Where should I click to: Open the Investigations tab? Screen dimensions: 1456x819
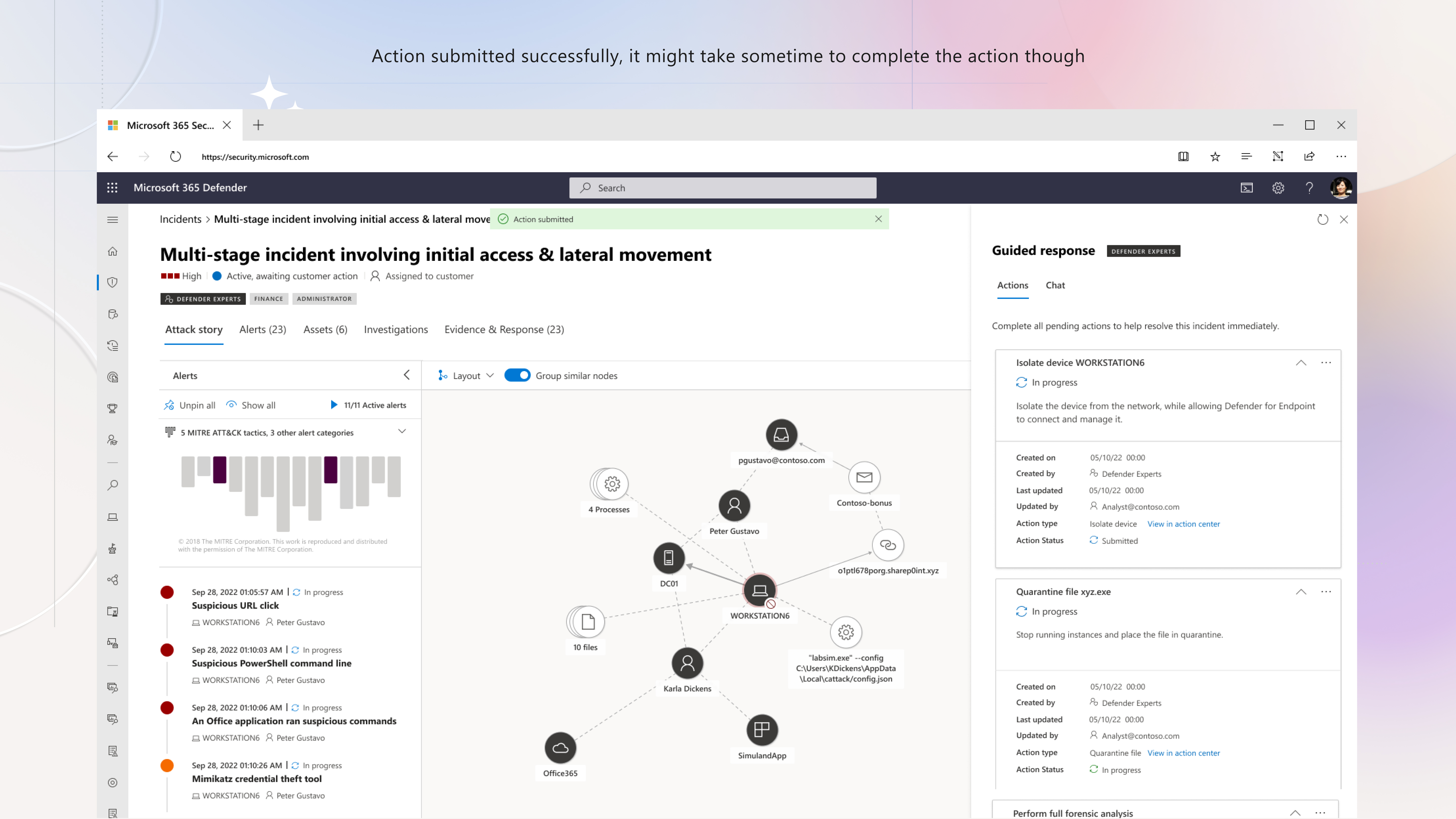pos(396,330)
